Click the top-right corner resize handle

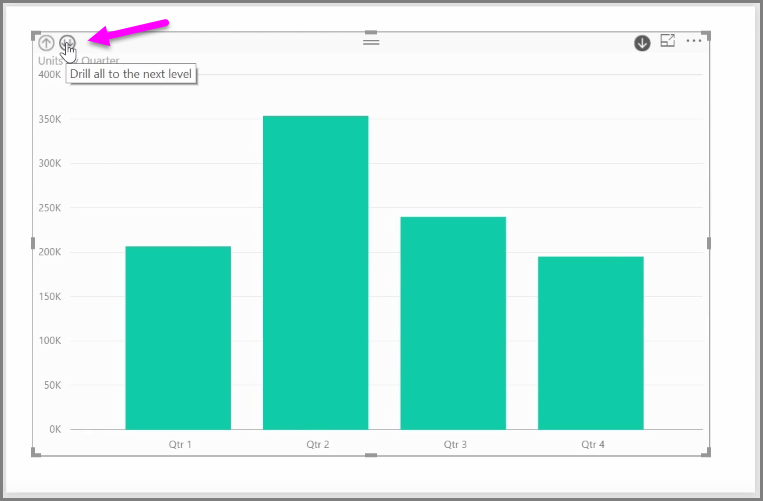707,36
